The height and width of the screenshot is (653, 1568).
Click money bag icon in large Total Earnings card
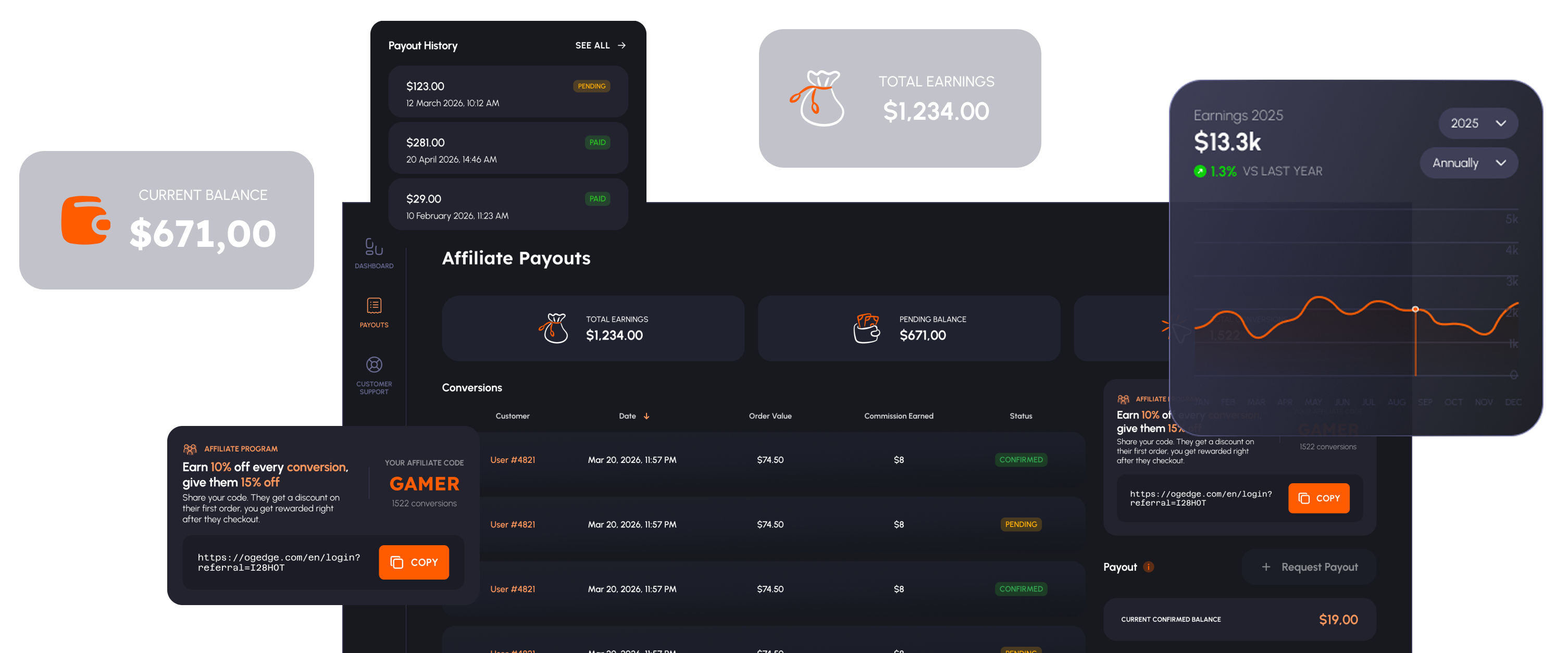click(x=817, y=98)
